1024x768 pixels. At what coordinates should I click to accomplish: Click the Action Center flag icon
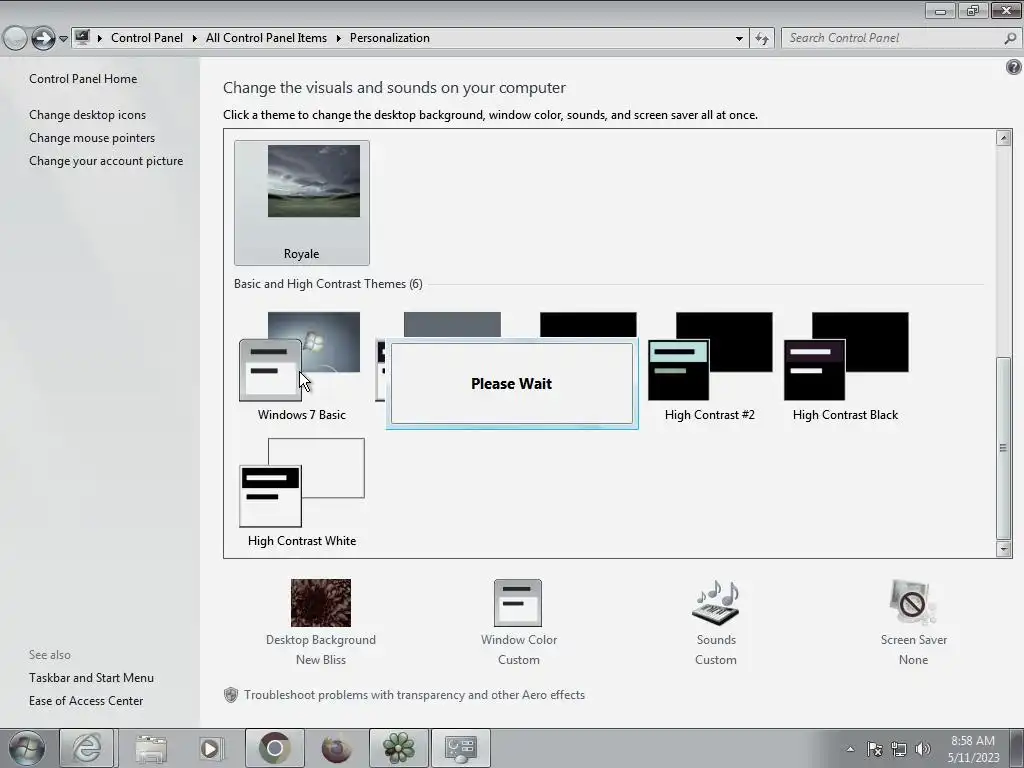pos(874,749)
